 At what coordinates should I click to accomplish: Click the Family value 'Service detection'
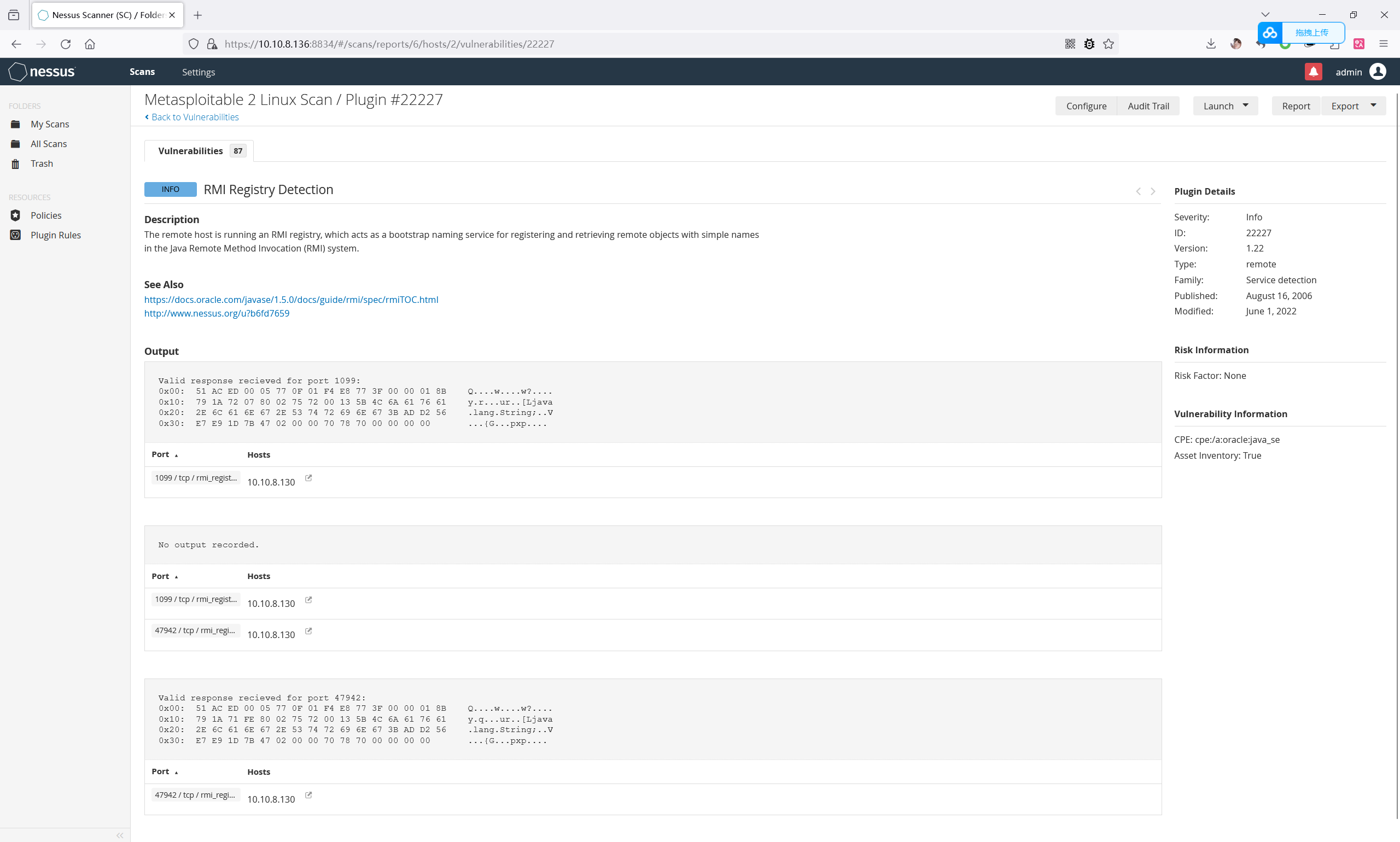pyautogui.click(x=1281, y=280)
